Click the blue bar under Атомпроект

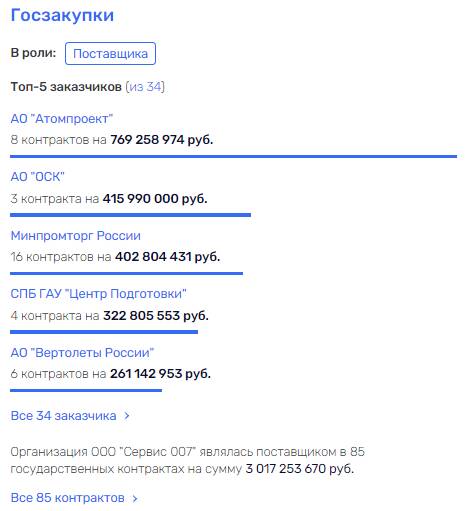point(233,156)
